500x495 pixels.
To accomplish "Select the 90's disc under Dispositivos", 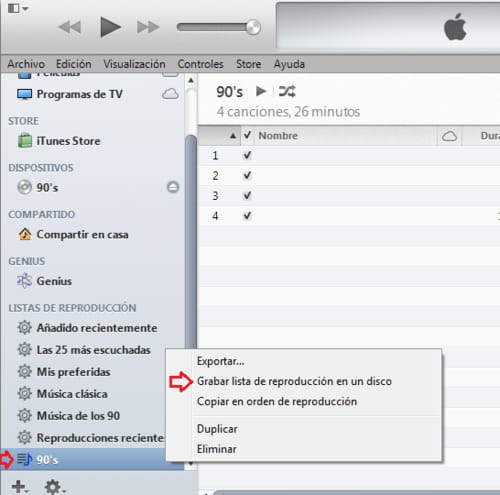I will 47,187.
